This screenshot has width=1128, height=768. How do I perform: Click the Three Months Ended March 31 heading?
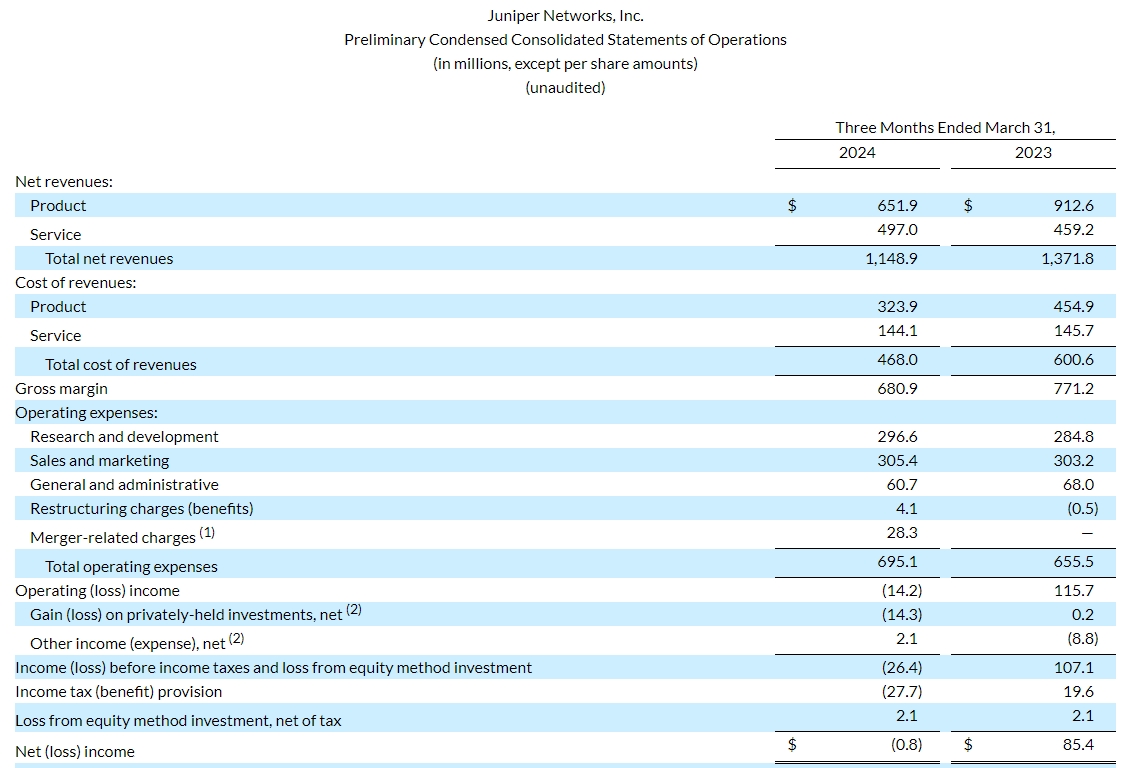coord(945,128)
